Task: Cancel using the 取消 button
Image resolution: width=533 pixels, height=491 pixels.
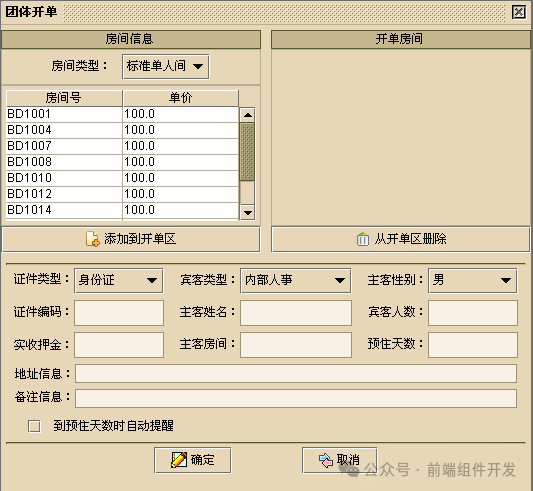Action: pos(339,460)
